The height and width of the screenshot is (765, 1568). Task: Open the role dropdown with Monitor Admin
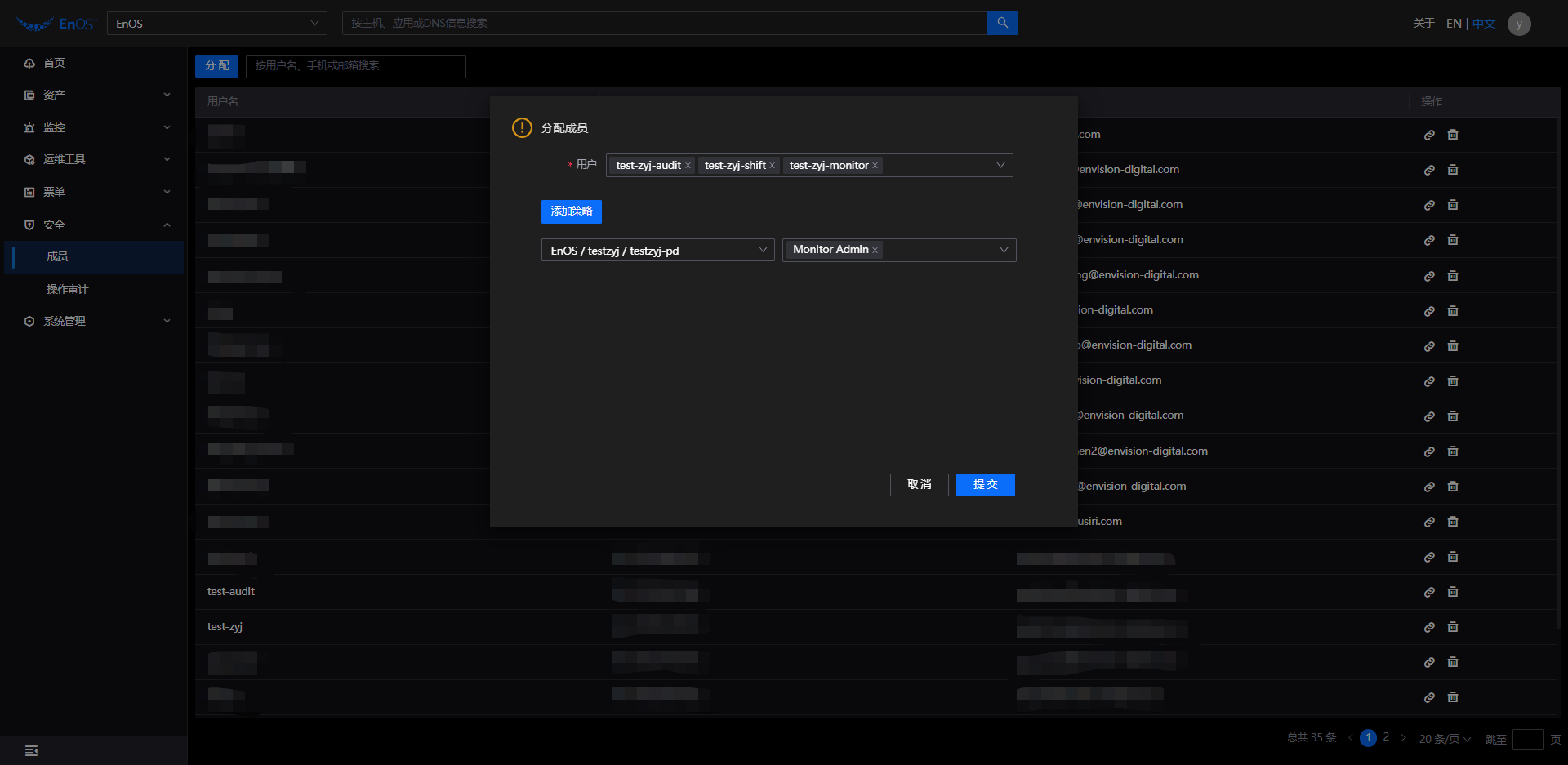point(899,250)
